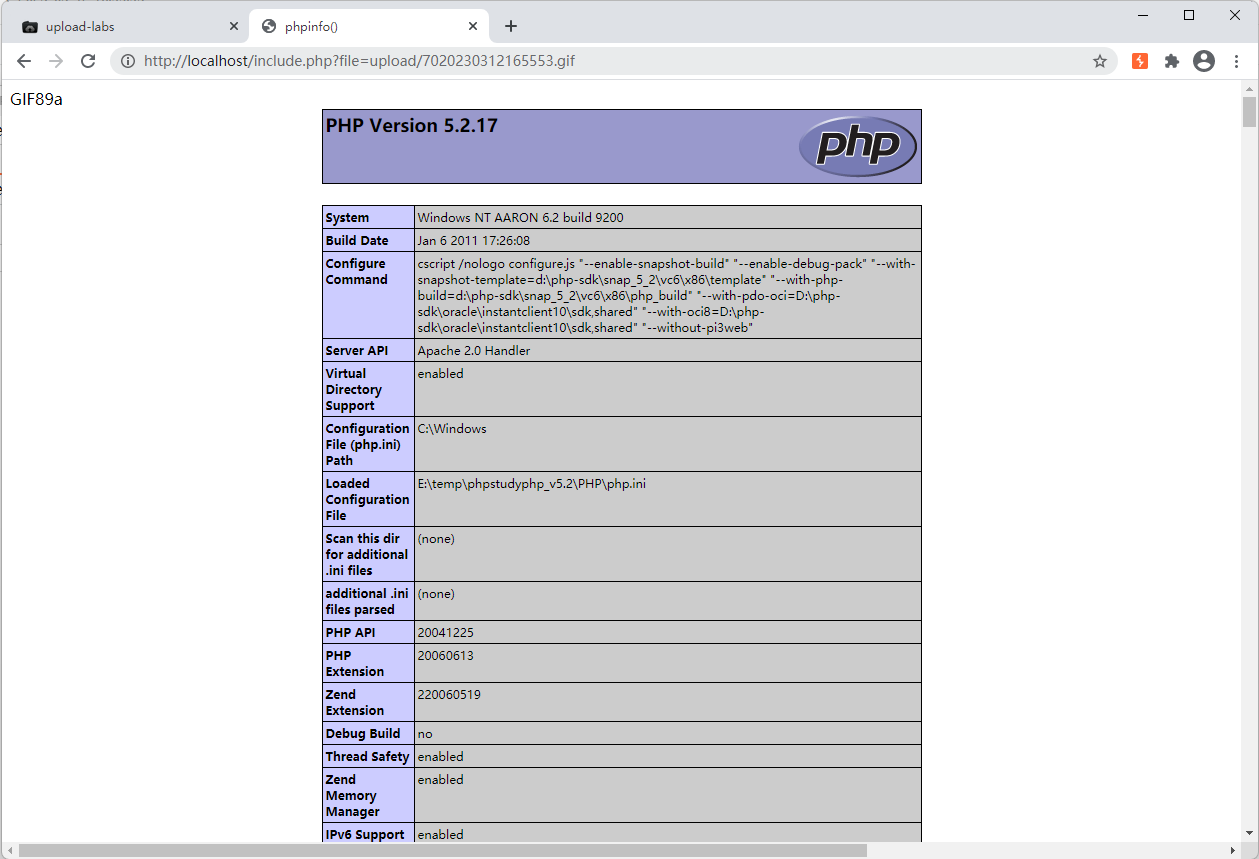Reload the phpinfo page
This screenshot has width=1259, height=859.
tap(88, 61)
